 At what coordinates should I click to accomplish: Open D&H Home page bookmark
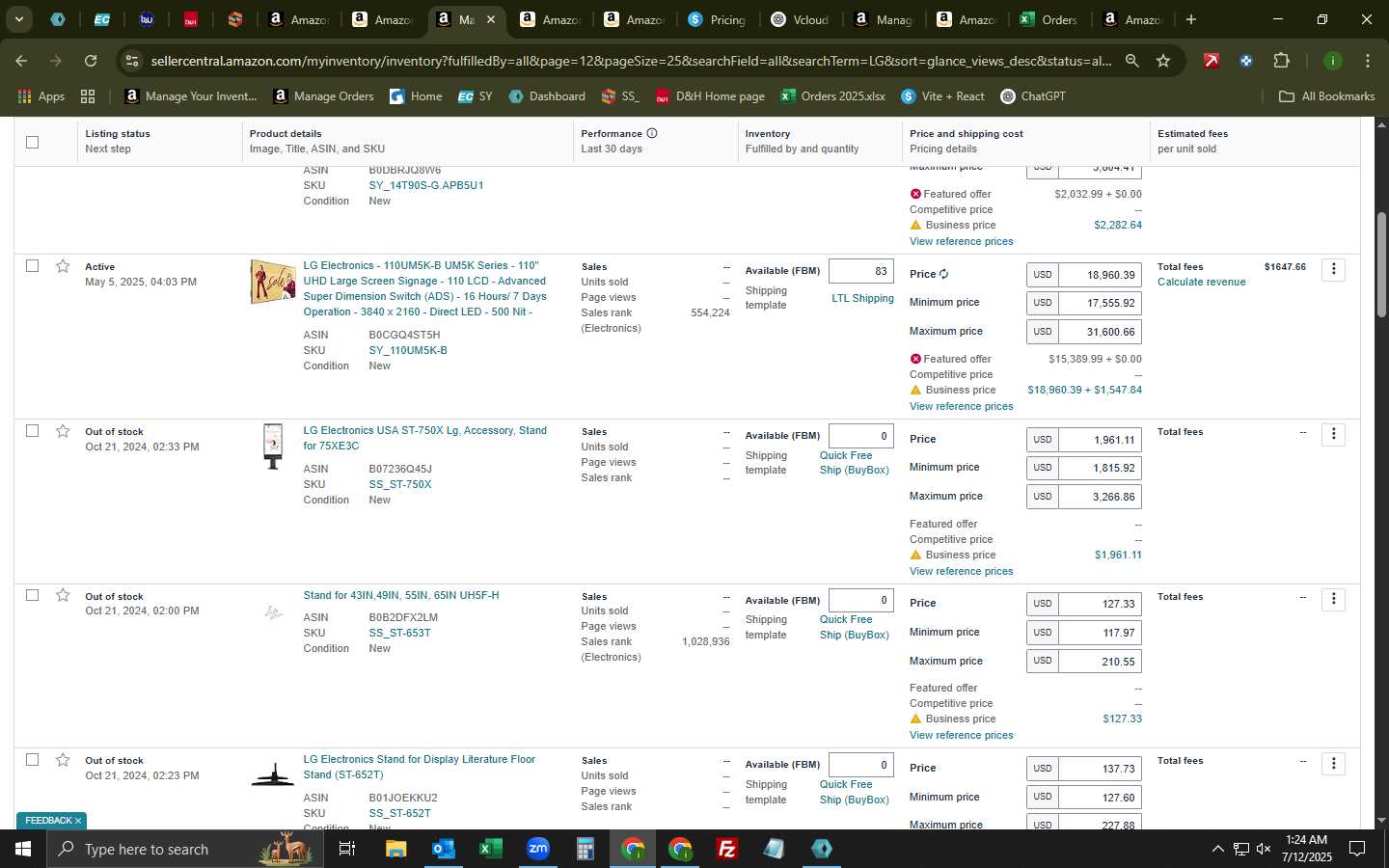(x=710, y=96)
